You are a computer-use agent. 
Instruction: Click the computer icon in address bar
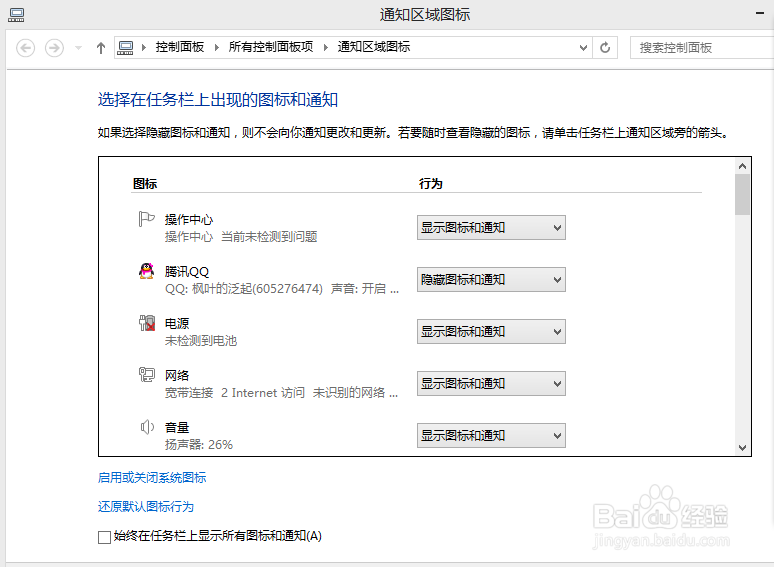tap(125, 48)
